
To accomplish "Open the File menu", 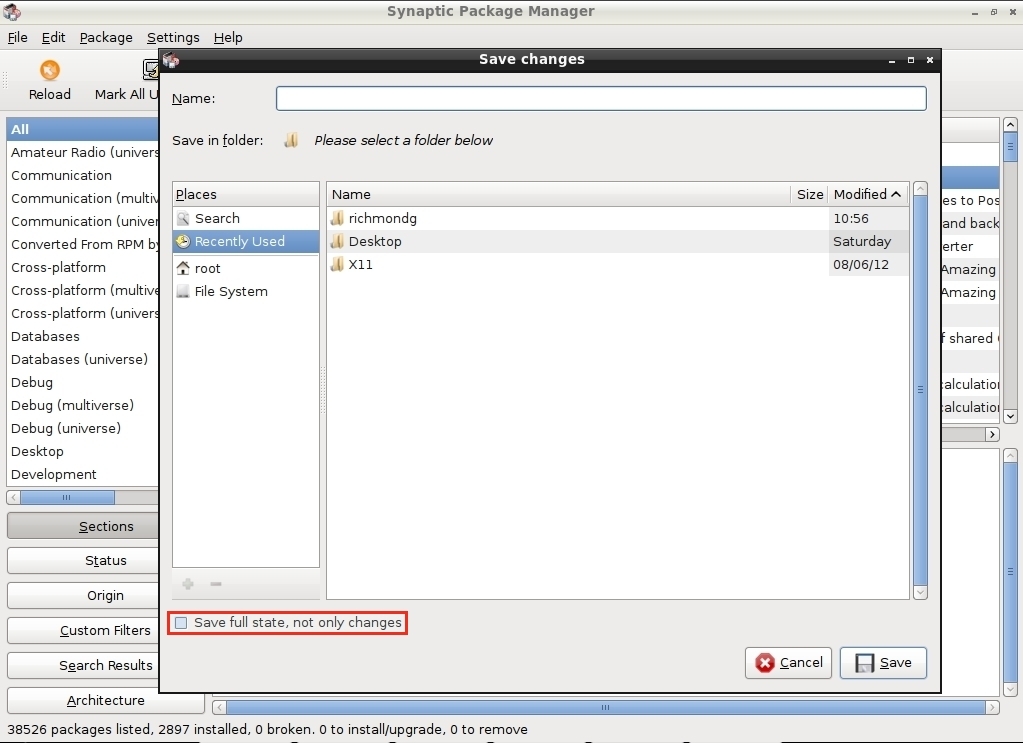I will [x=18, y=37].
